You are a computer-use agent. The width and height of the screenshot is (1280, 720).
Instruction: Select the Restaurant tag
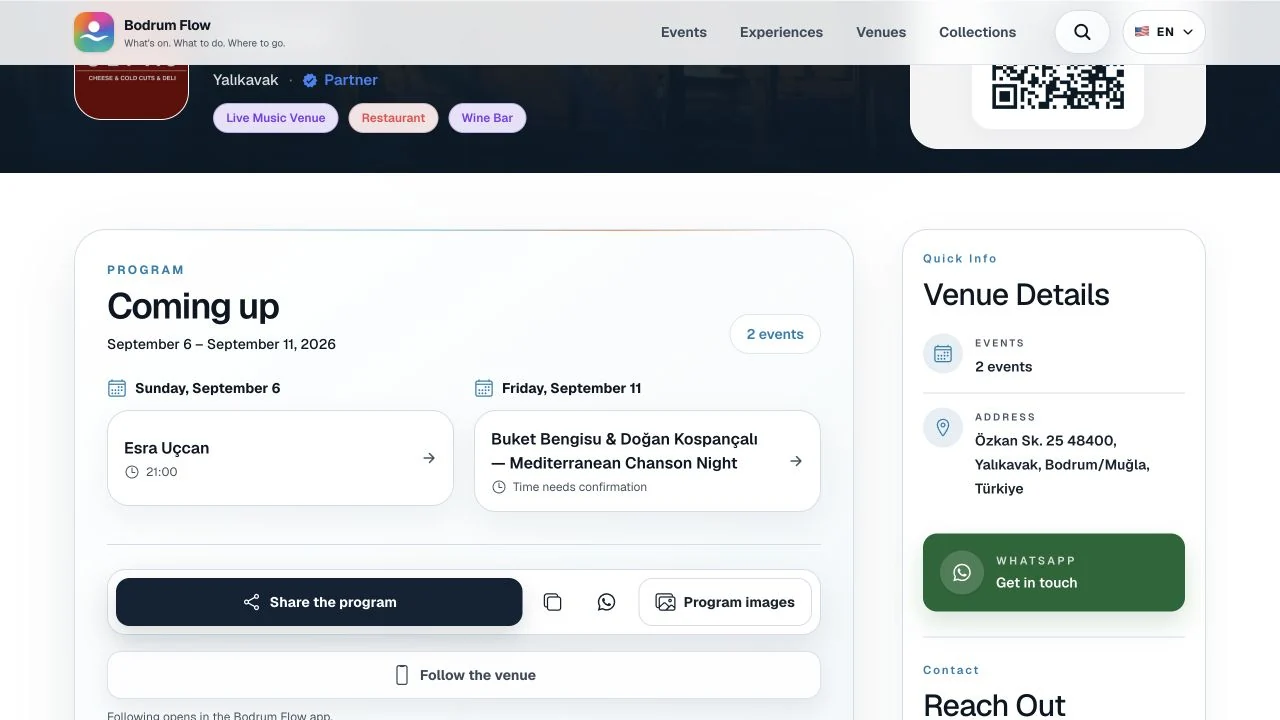[x=393, y=118]
